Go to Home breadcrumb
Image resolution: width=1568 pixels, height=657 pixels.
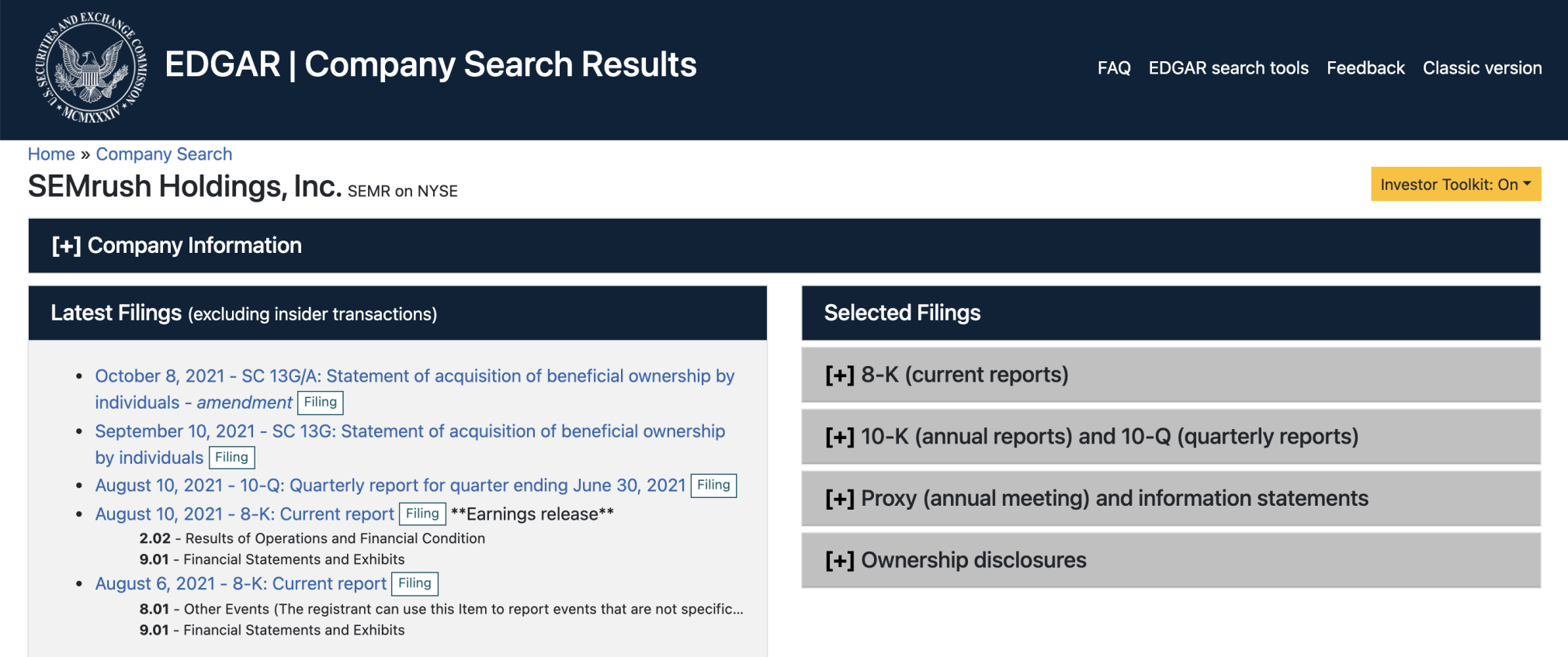click(x=51, y=154)
